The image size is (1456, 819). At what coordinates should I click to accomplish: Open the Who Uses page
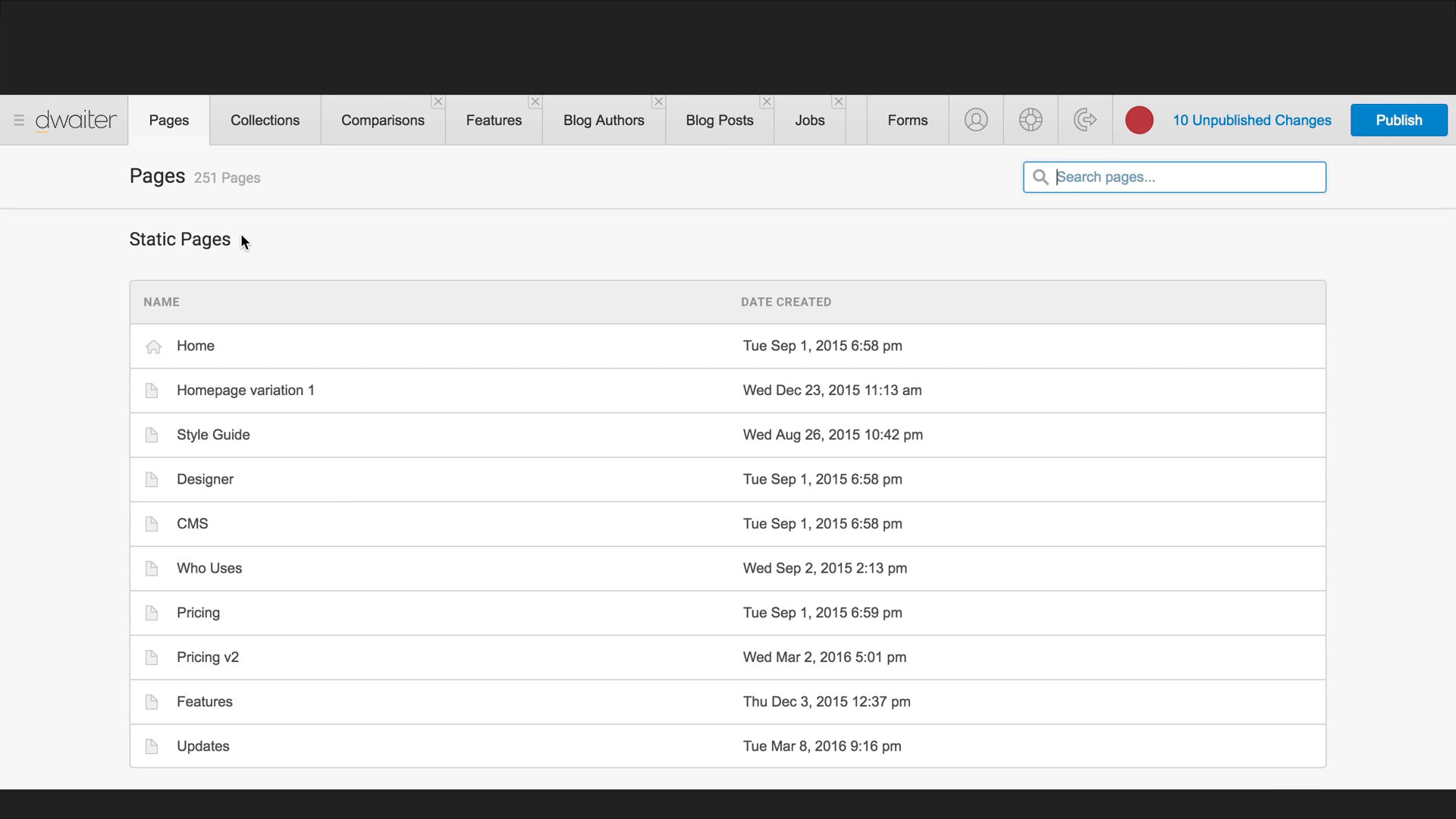coord(728,569)
